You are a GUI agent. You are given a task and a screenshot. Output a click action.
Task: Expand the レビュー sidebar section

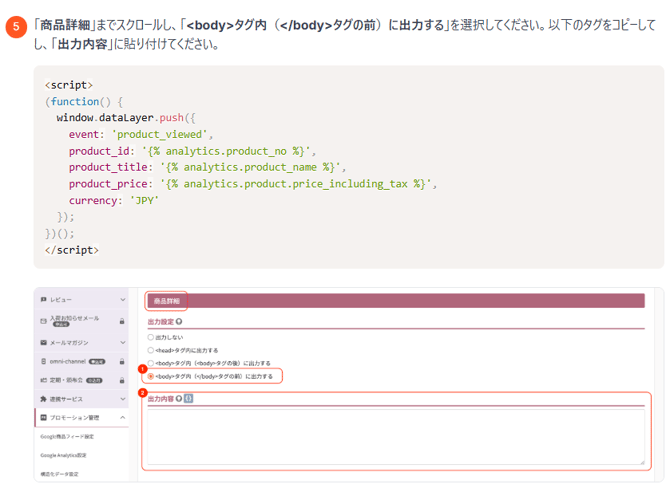(x=122, y=300)
